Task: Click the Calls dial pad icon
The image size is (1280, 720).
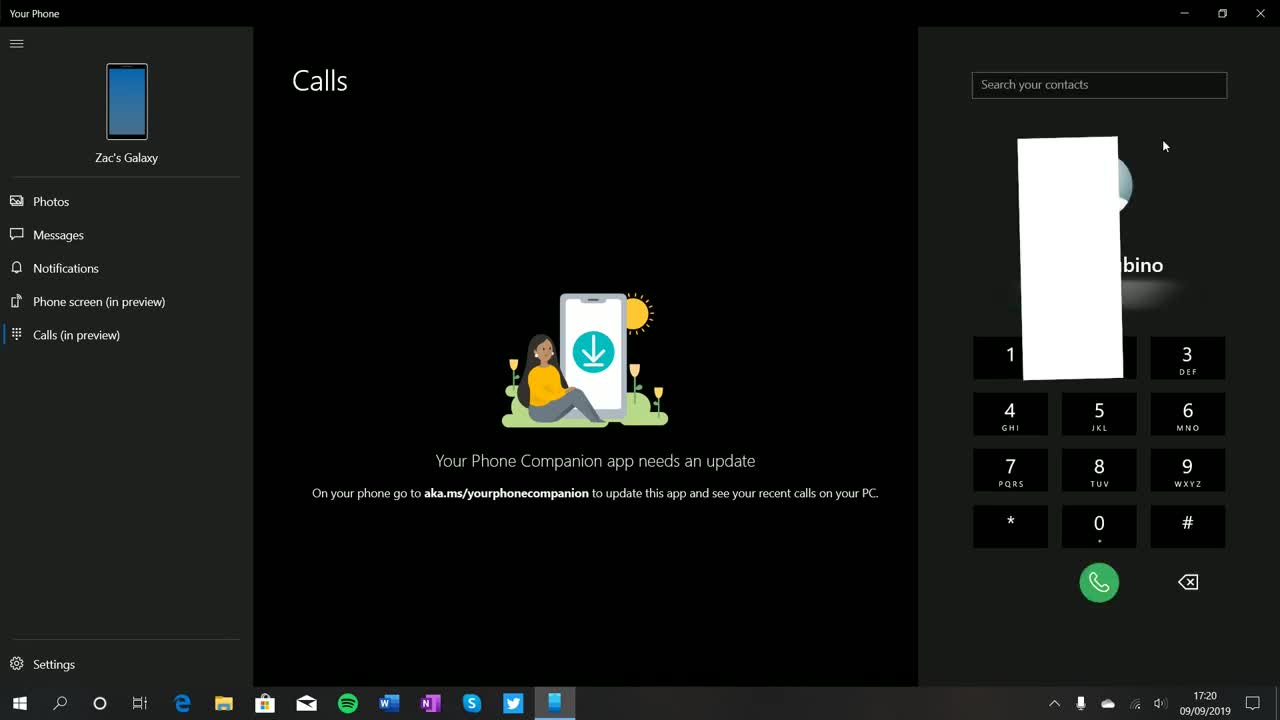Action: coord(16,334)
